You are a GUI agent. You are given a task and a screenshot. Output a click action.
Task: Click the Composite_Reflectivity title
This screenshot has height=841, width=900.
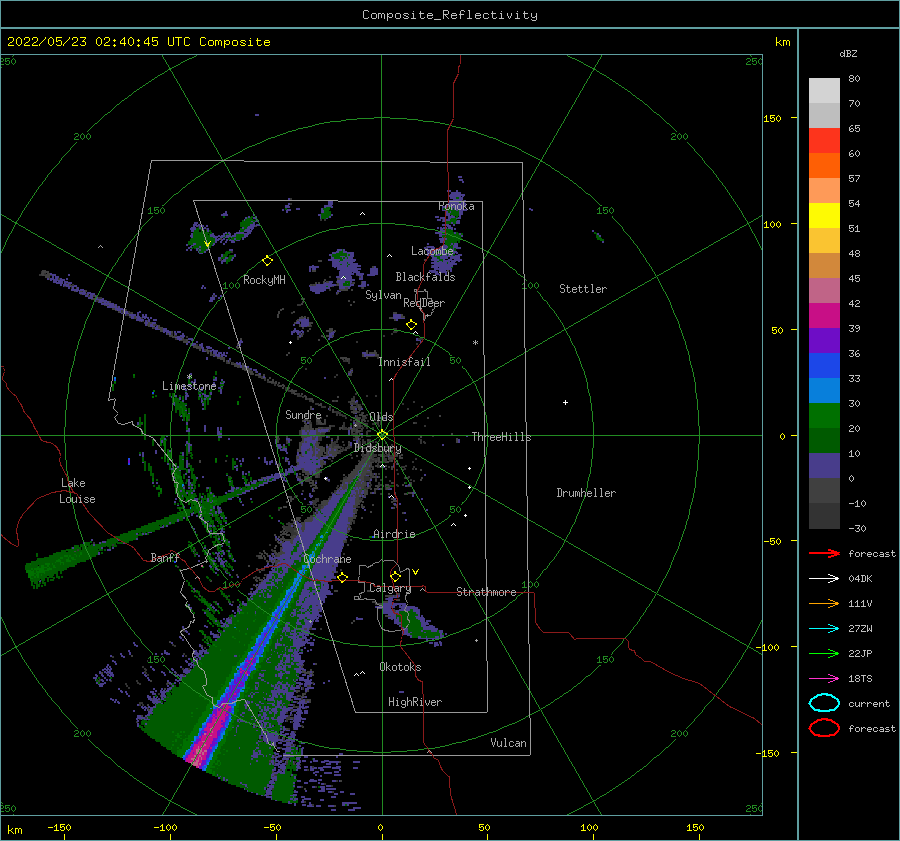pos(450,15)
